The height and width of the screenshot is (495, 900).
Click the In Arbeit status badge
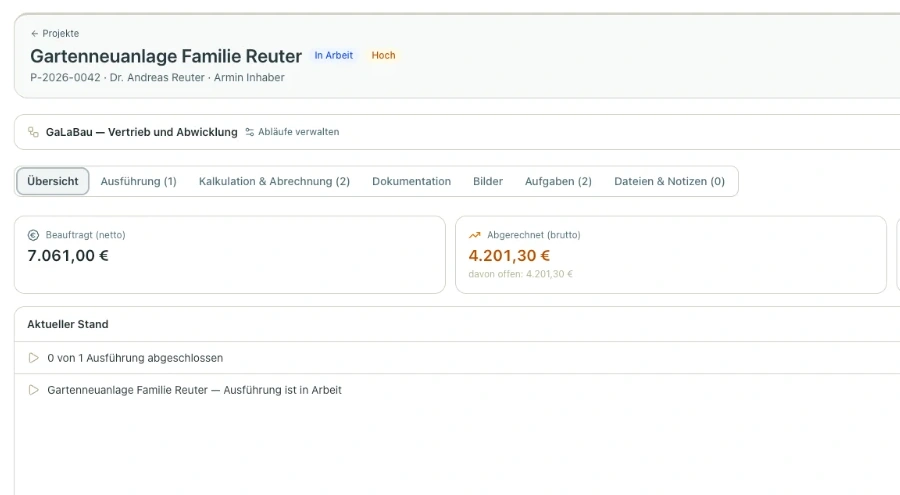click(333, 55)
